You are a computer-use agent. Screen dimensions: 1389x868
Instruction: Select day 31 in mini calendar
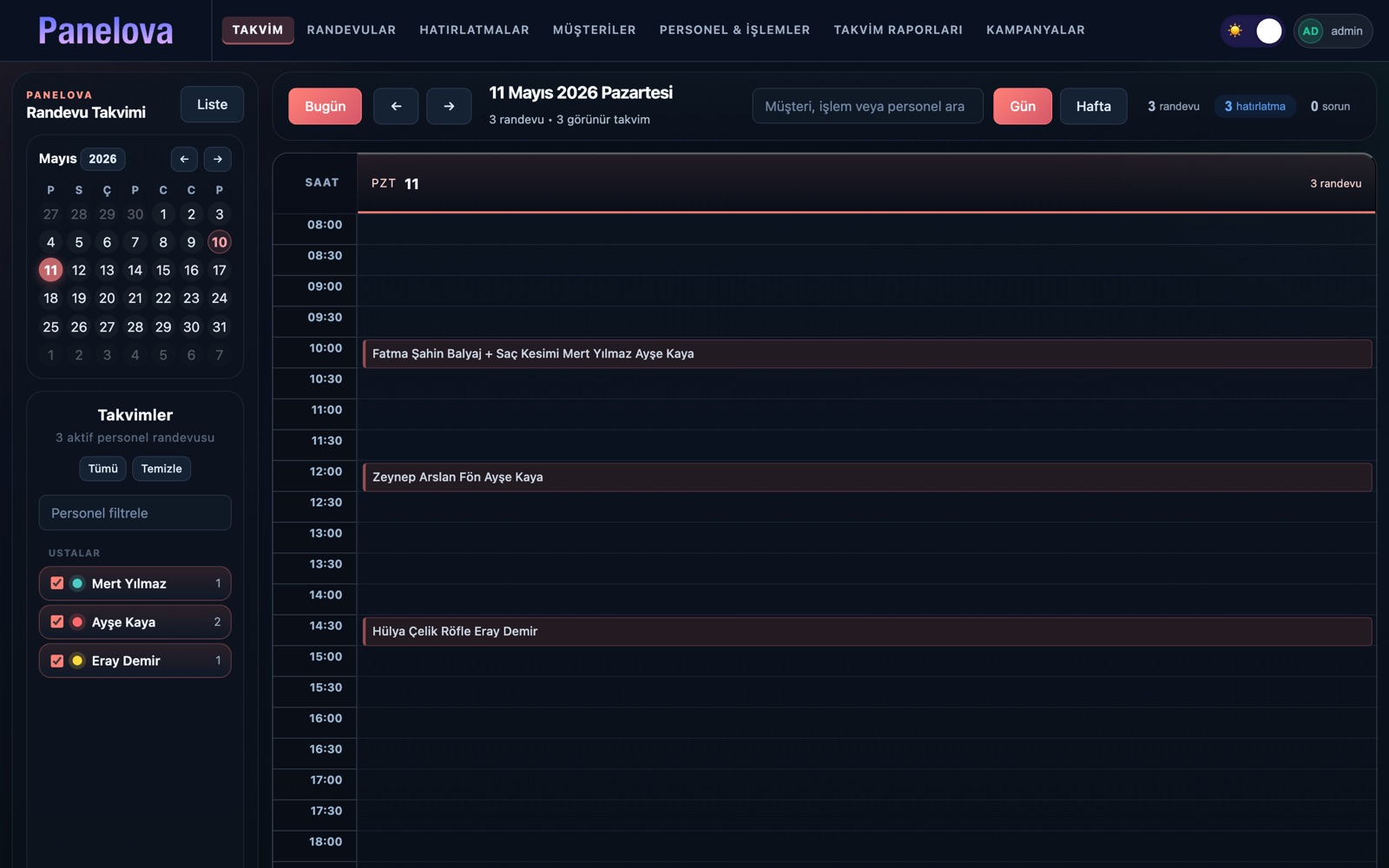coord(219,327)
